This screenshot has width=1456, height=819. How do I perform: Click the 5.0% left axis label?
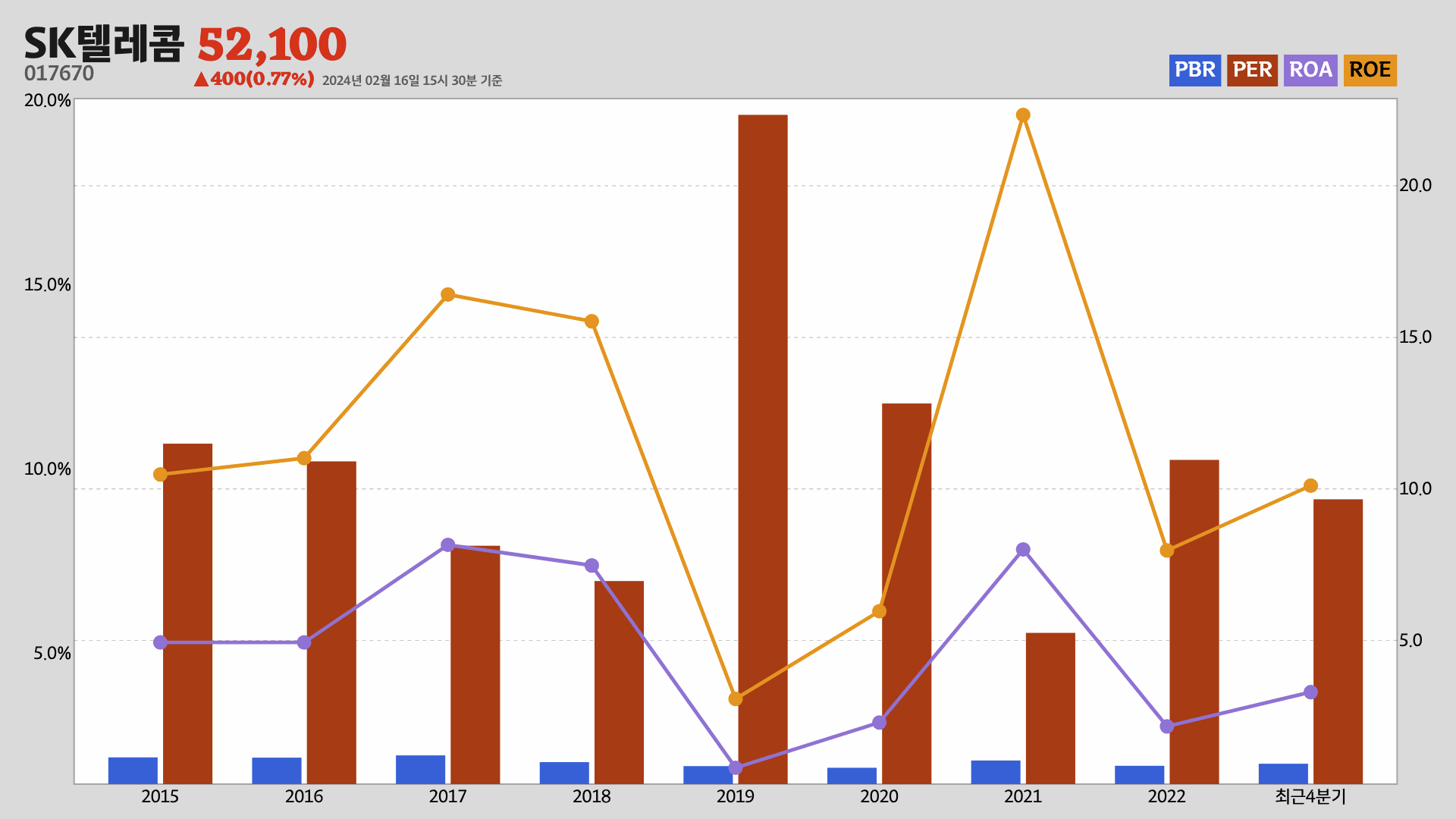tap(52, 654)
